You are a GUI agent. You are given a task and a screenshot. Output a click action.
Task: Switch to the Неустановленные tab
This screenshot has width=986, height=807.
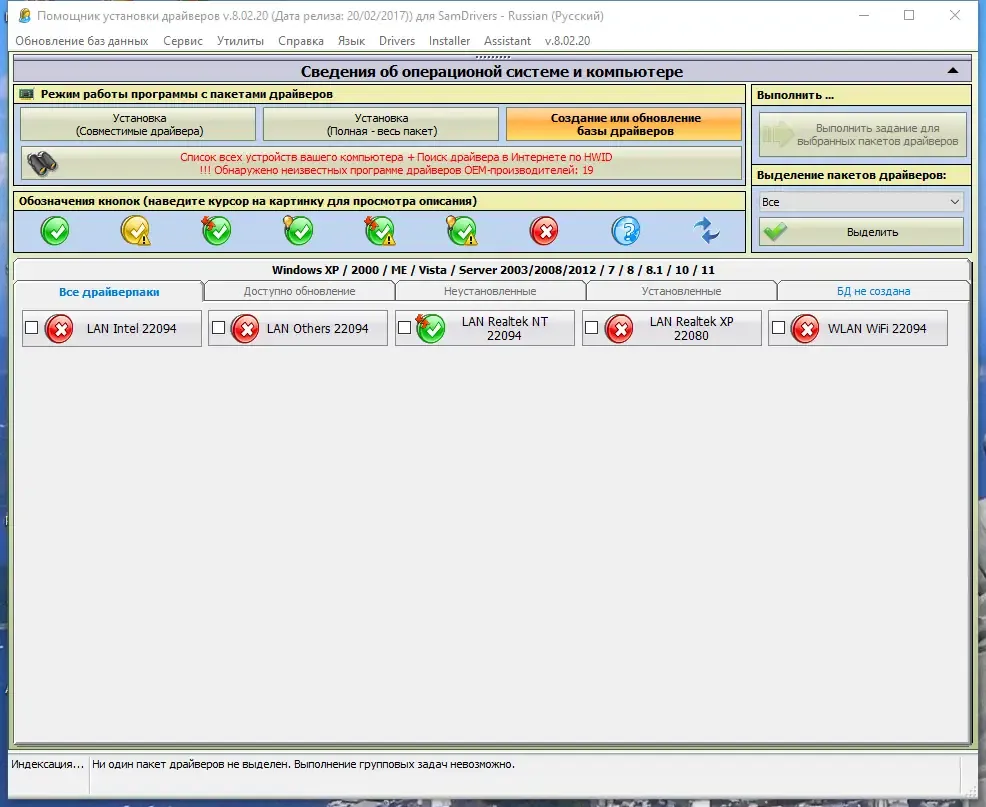[x=490, y=291]
